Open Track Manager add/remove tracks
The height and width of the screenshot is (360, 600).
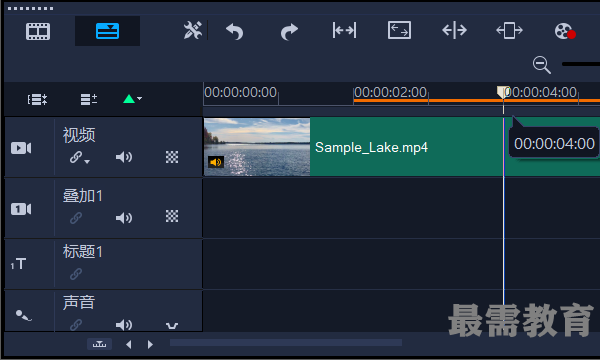tap(89, 99)
